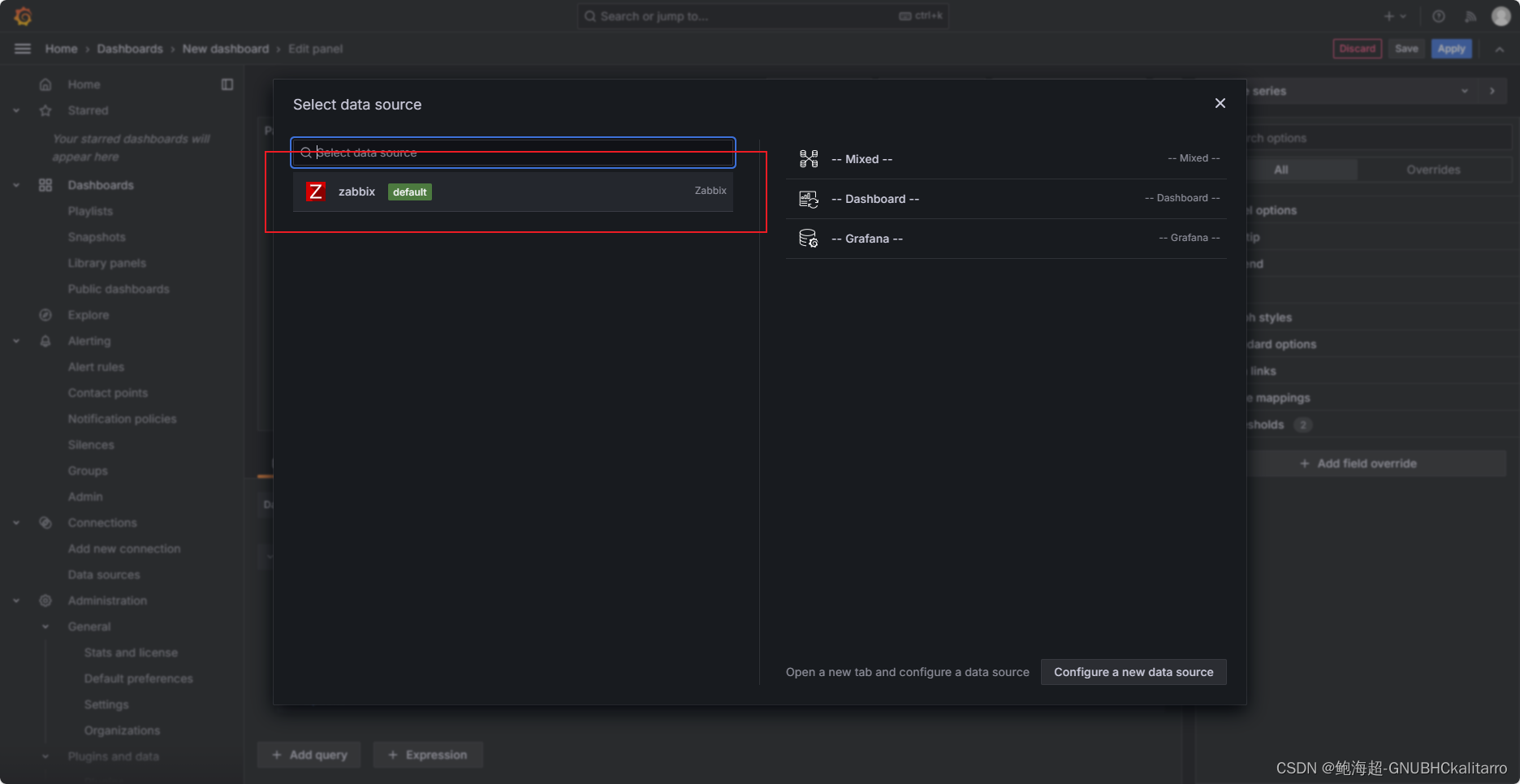Click the Discard button
Screen dimensions: 1520x784
[x=1358, y=49]
